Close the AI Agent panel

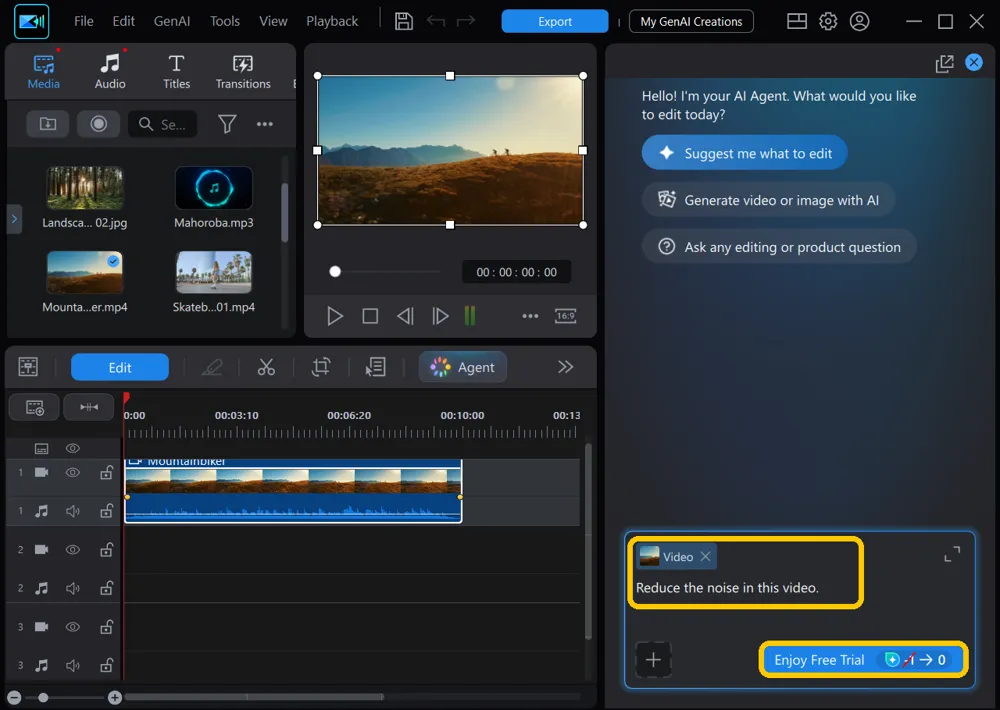(x=973, y=62)
